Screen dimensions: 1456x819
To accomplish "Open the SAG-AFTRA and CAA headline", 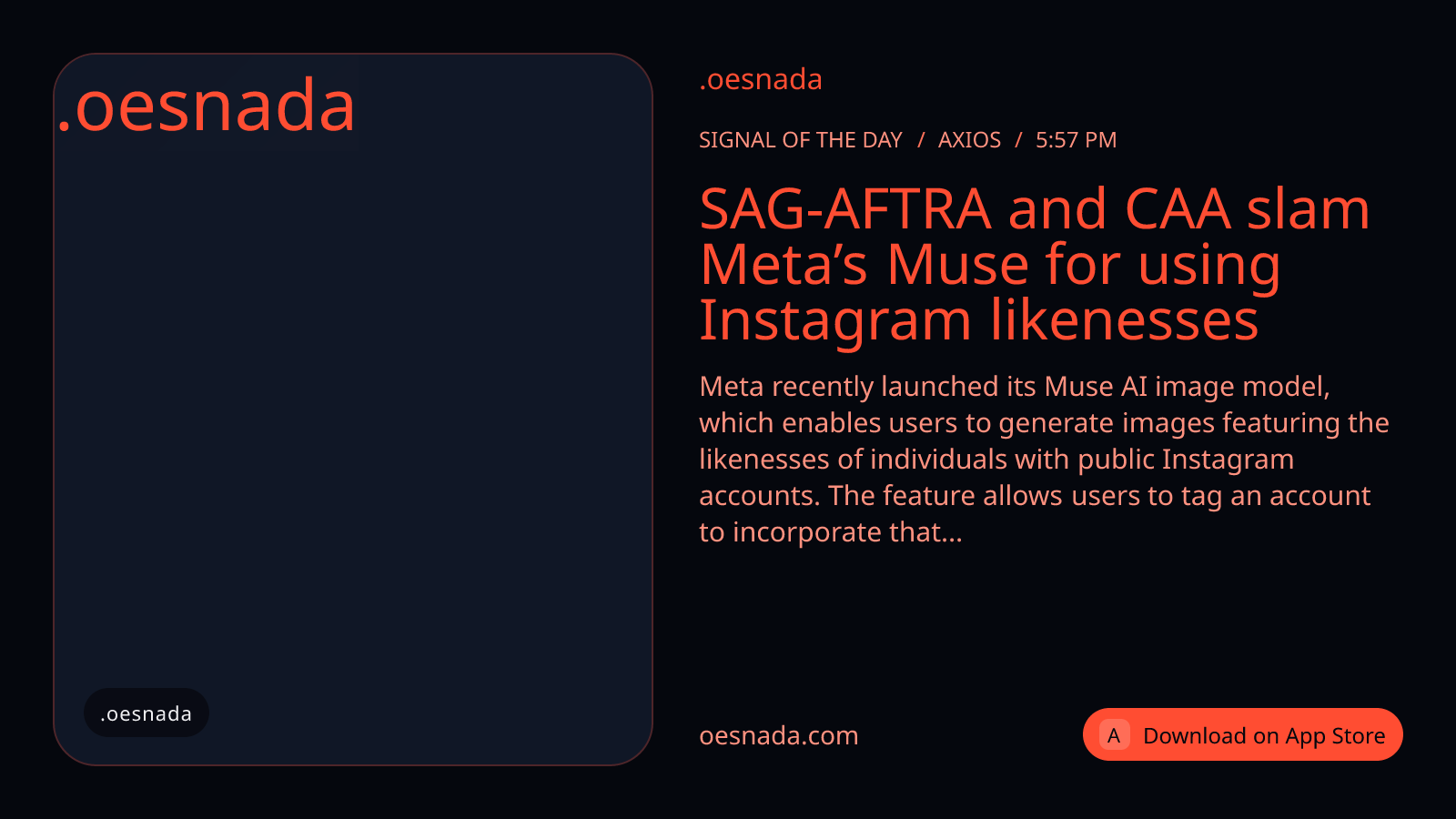I will 1035,264.
